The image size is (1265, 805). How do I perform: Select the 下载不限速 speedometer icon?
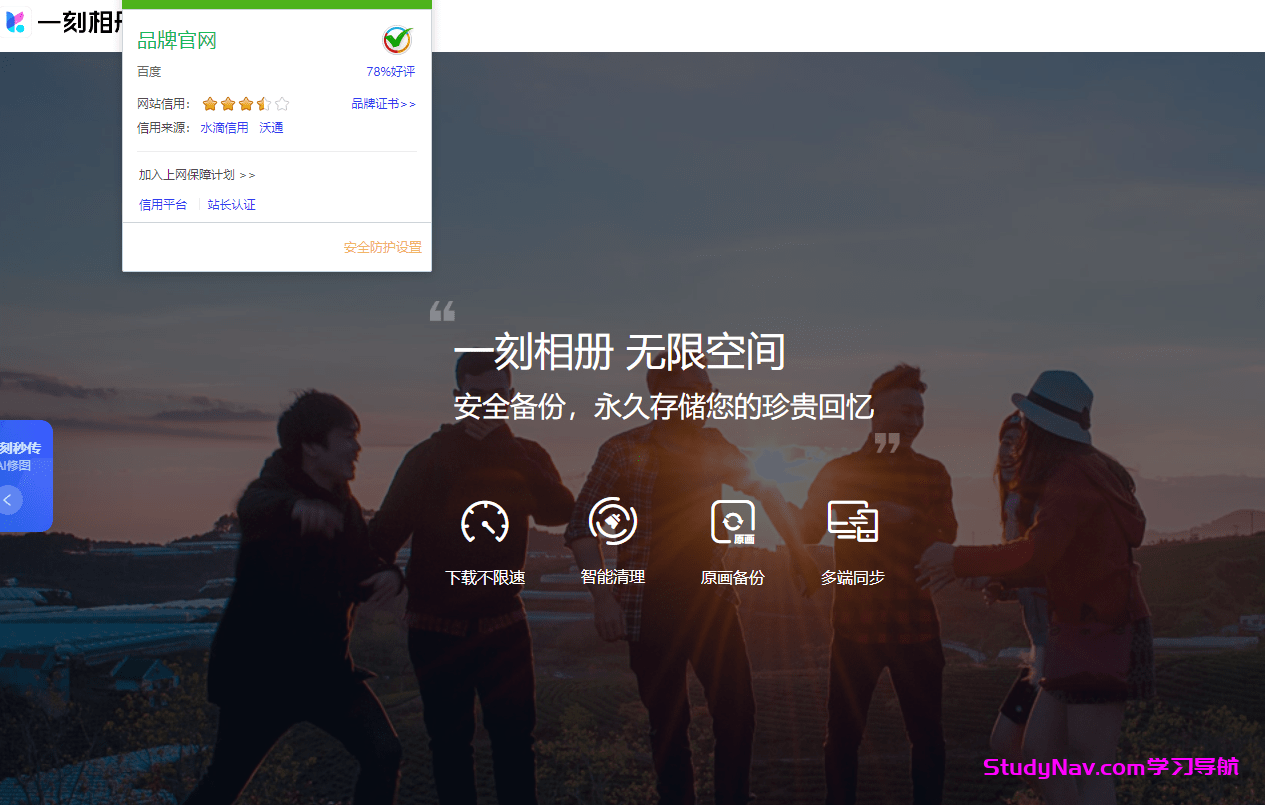point(485,521)
